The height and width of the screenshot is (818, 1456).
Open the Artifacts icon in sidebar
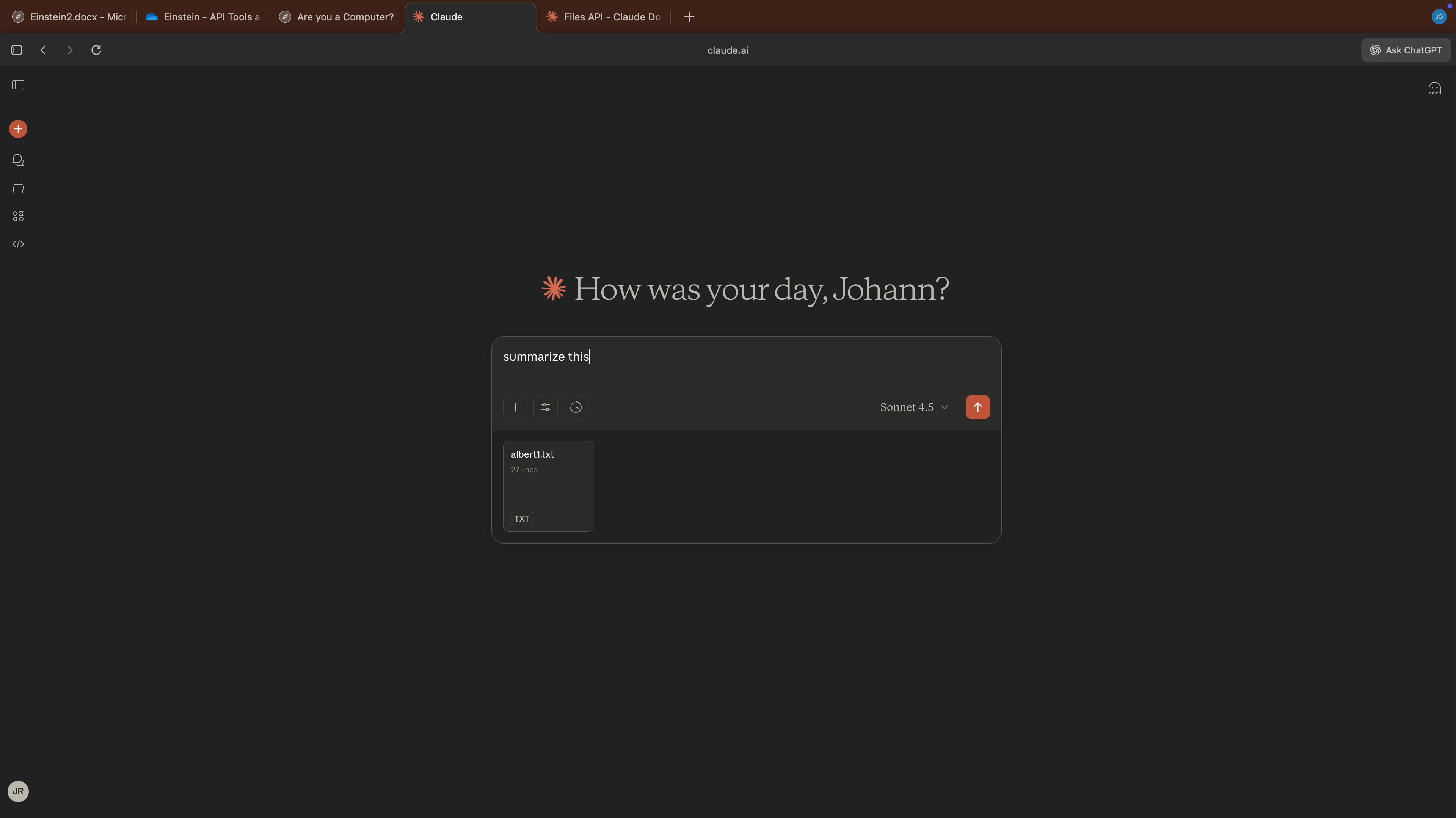click(18, 216)
